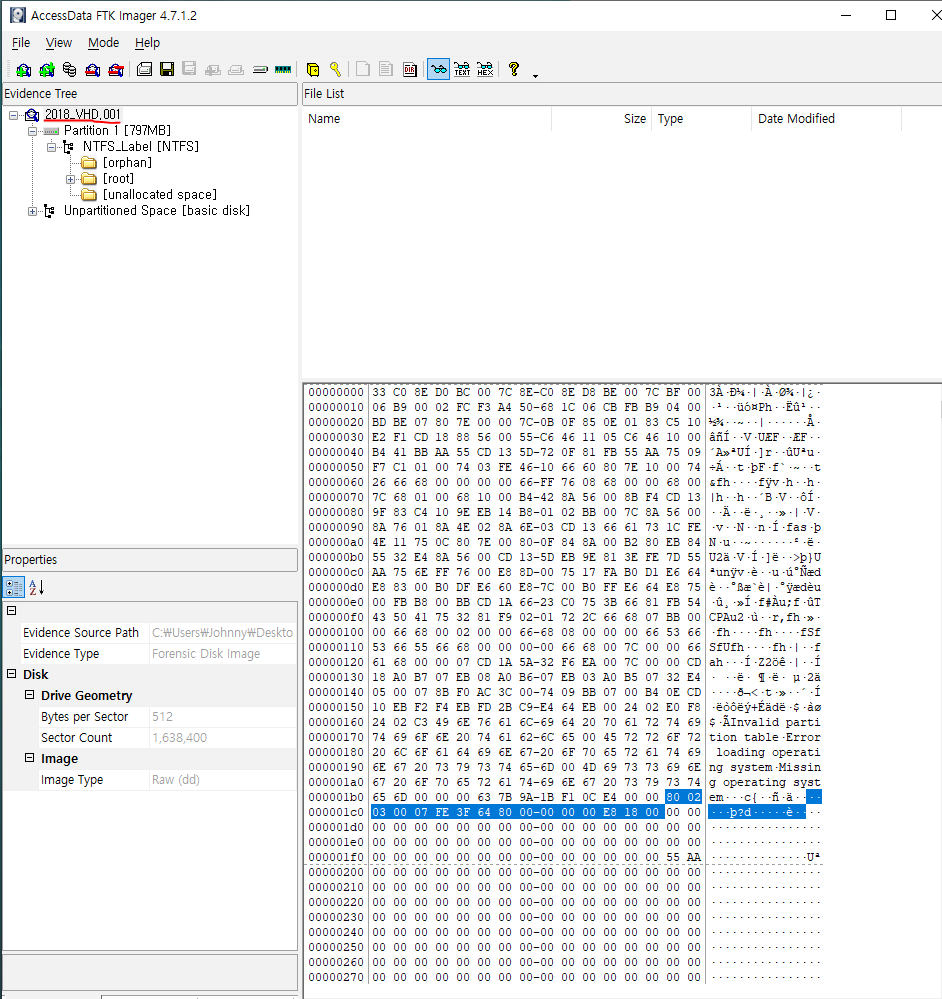Collapse the topmost unnamed properties section

[x=11, y=610]
